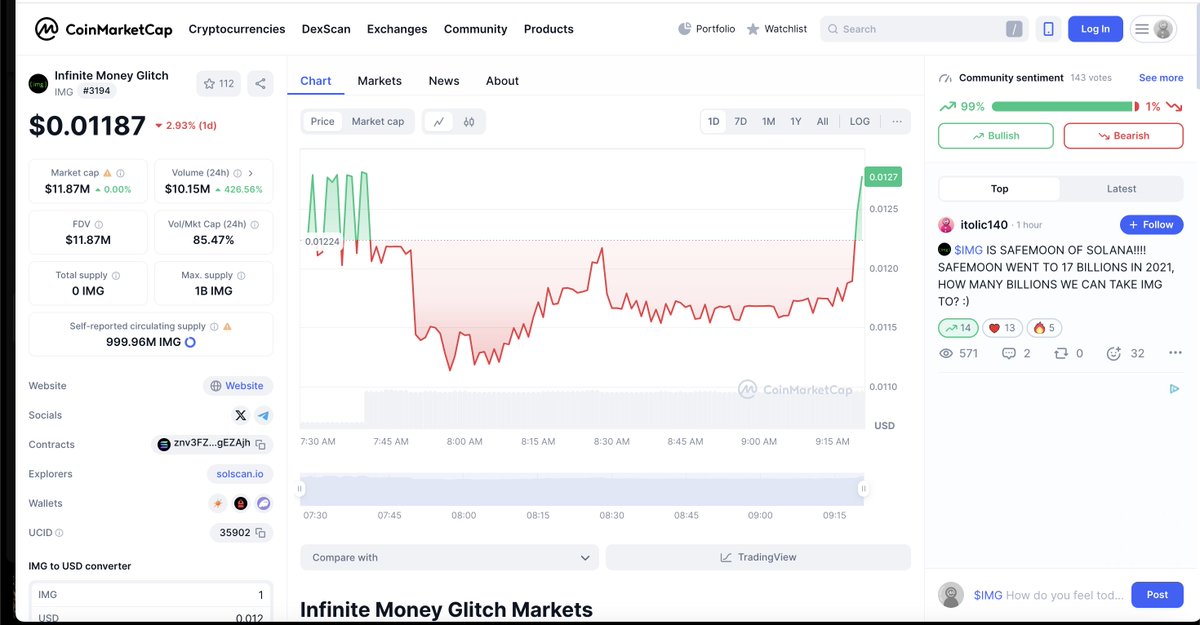Open the X (Twitter) social link
Screen dimensions: 1200x625
point(240,415)
